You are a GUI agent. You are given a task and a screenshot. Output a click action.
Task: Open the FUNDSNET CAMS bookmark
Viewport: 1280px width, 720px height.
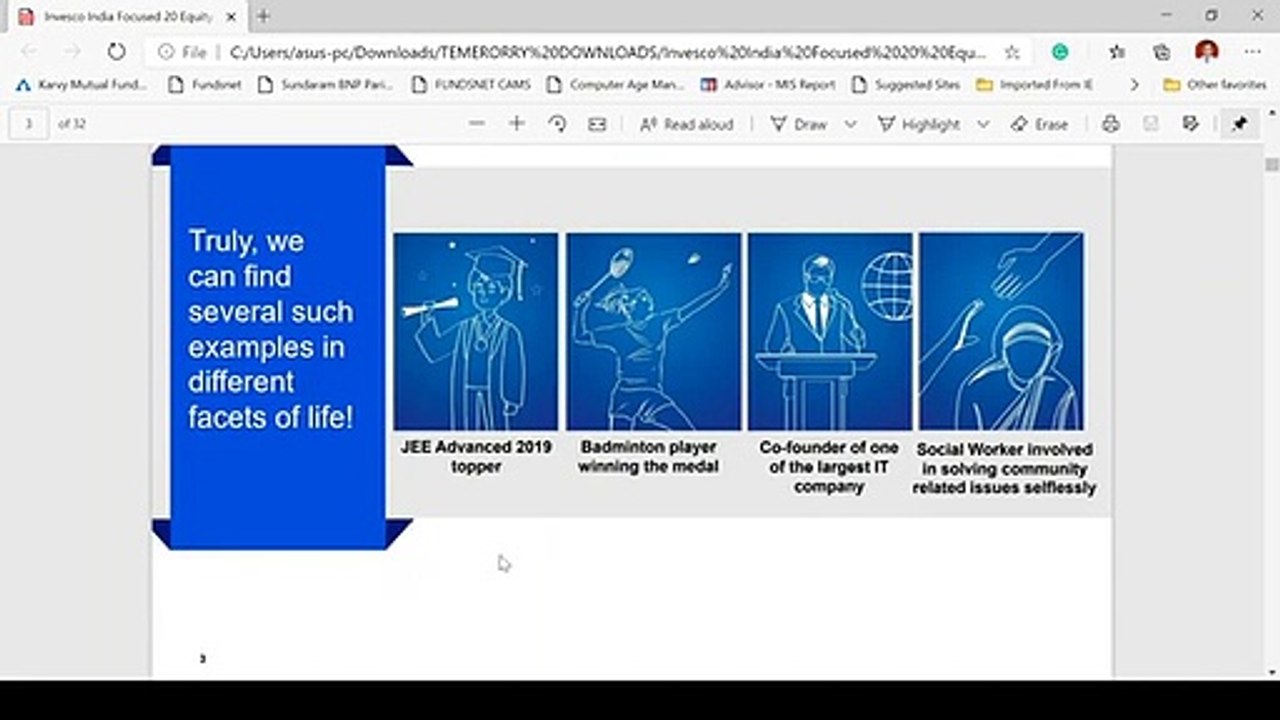tap(471, 85)
